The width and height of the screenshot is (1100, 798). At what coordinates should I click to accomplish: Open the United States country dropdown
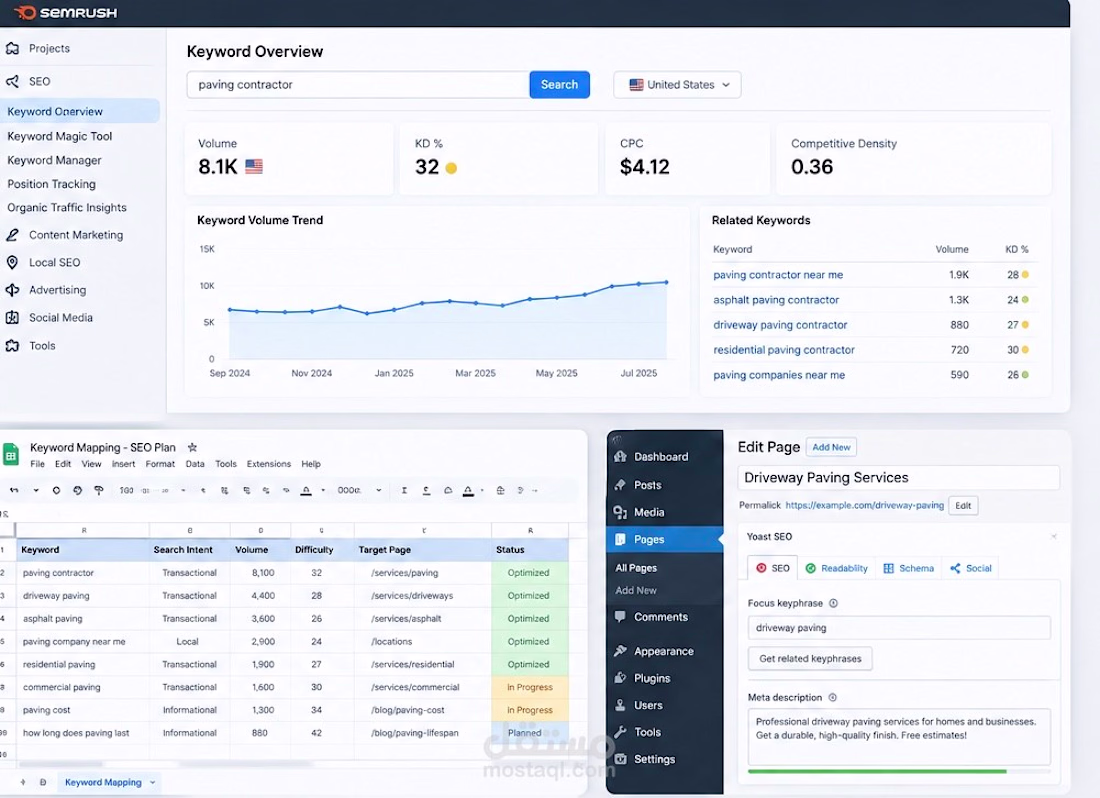tap(677, 85)
